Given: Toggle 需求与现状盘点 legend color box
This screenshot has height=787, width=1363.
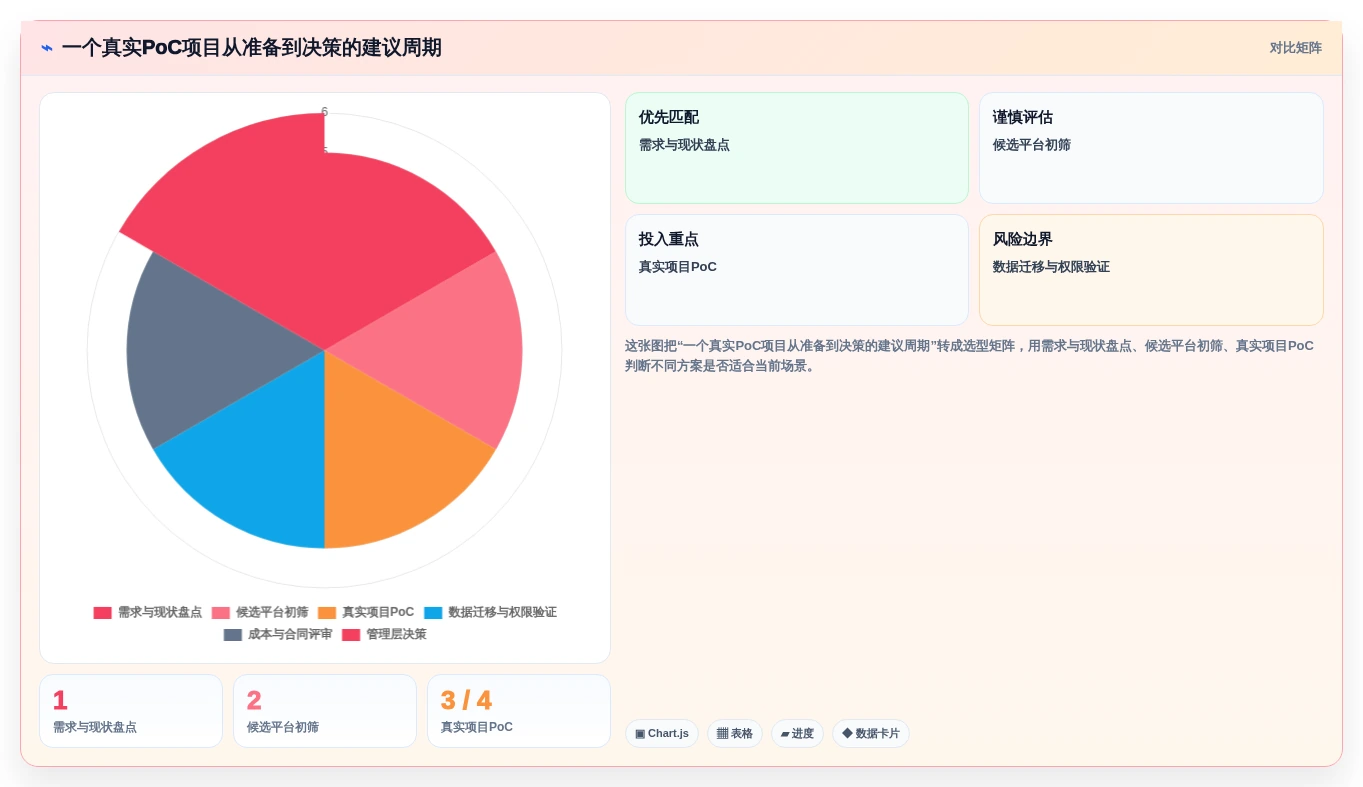Looking at the screenshot, I should (x=103, y=613).
